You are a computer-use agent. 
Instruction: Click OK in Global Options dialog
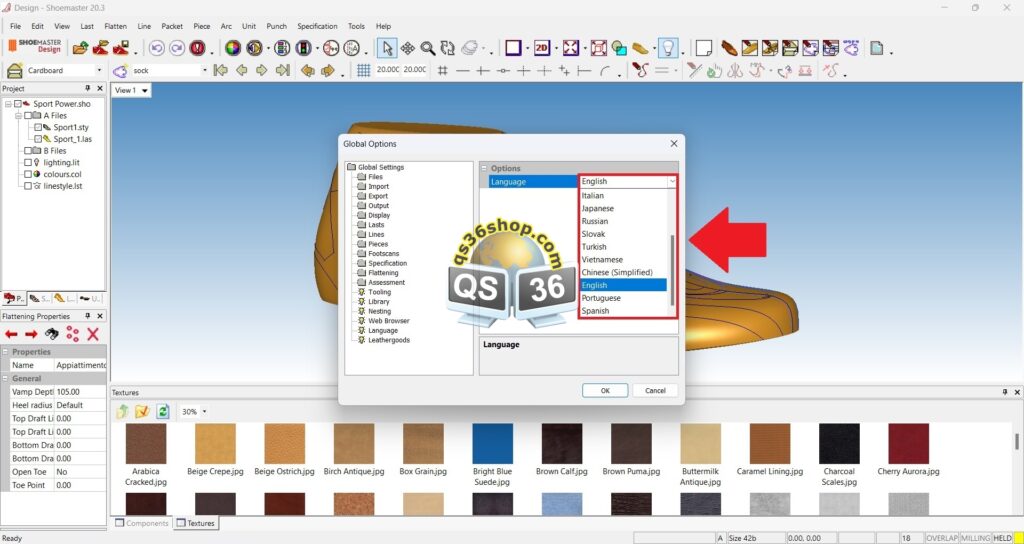(x=604, y=390)
